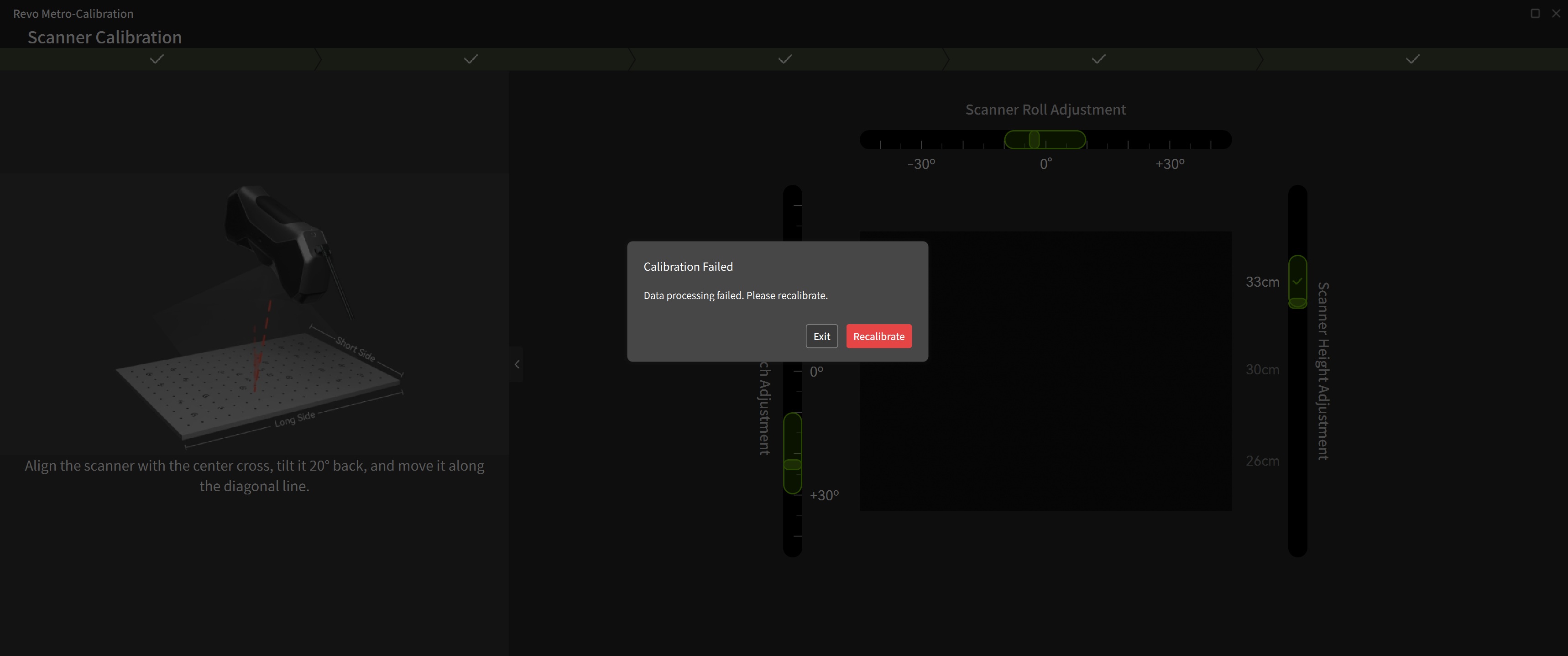Click the Recalibrate button
The width and height of the screenshot is (1568, 656).
click(x=878, y=336)
